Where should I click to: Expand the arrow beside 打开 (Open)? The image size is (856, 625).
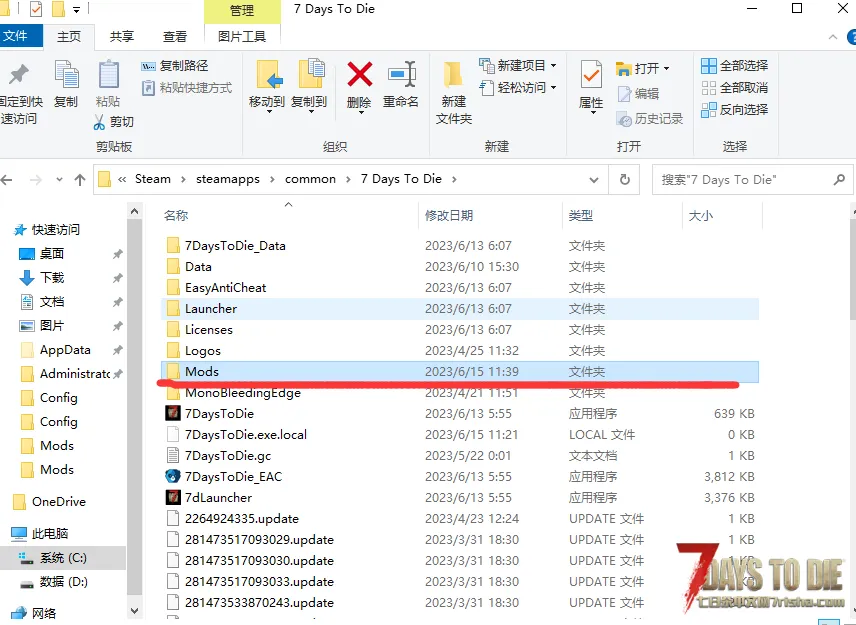pyautogui.click(x=667, y=69)
